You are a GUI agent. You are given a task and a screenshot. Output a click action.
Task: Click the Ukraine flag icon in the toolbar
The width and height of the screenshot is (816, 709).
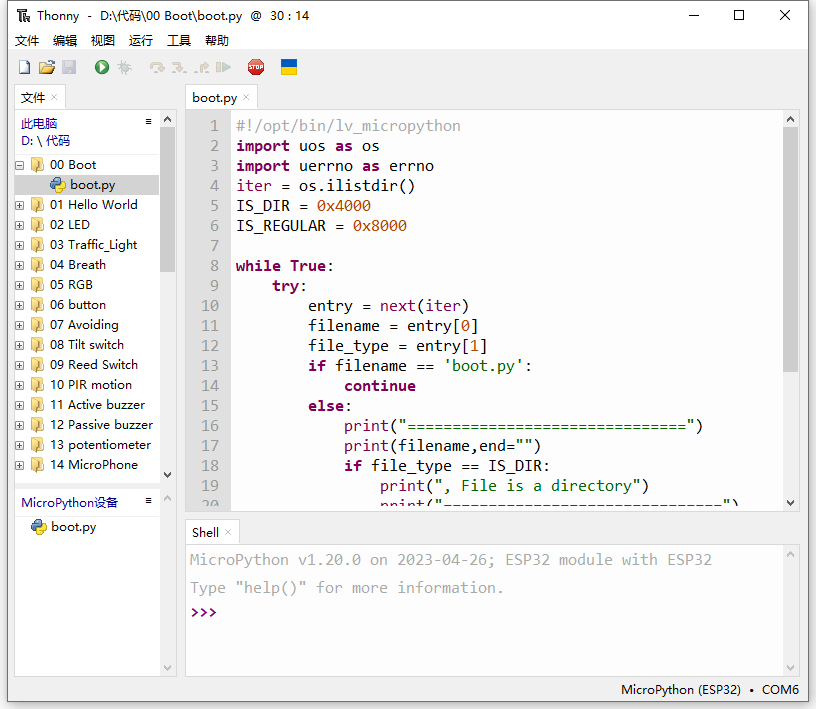(x=289, y=67)
